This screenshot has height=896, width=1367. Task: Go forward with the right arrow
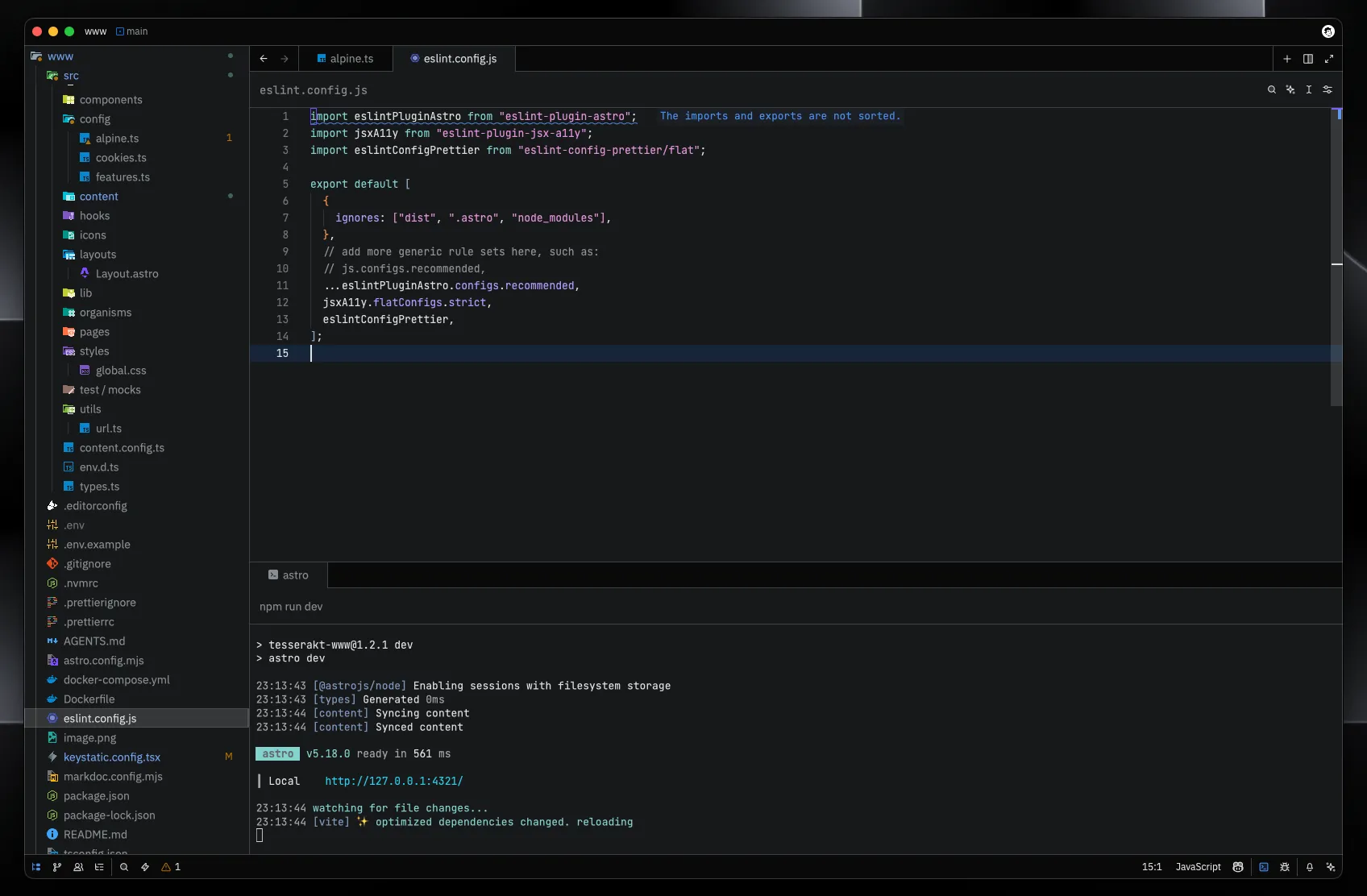(285, 59)
